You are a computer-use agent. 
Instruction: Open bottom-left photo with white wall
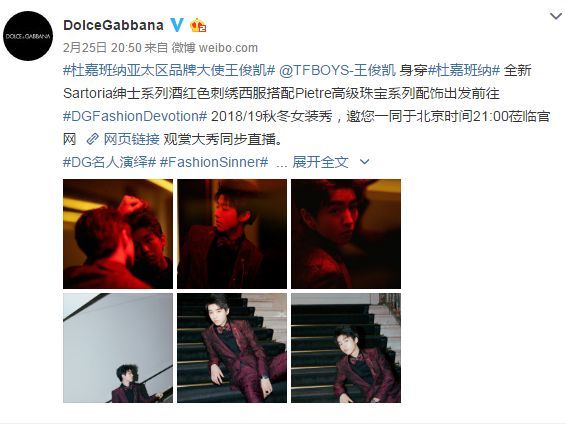point(118,348)
